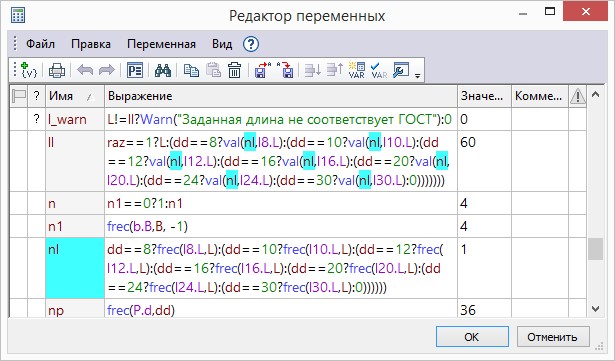Click the P= parameters icon

135,71
